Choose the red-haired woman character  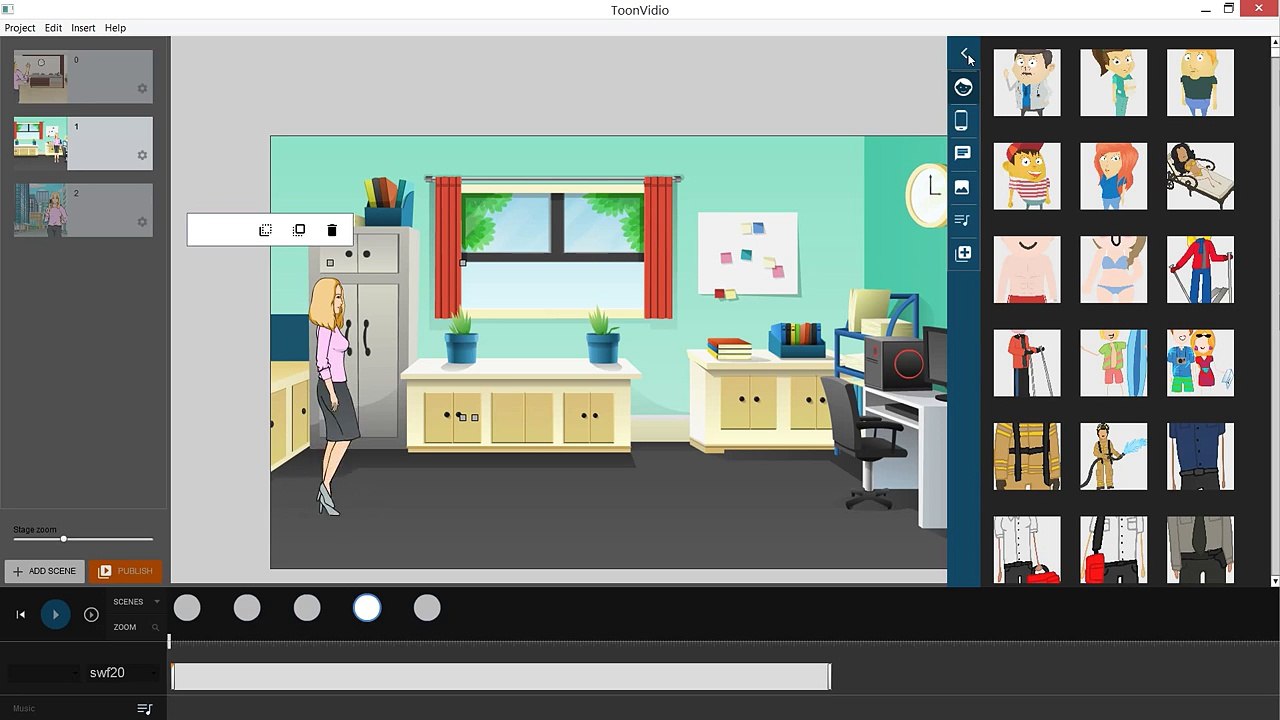pos(1114,176)
